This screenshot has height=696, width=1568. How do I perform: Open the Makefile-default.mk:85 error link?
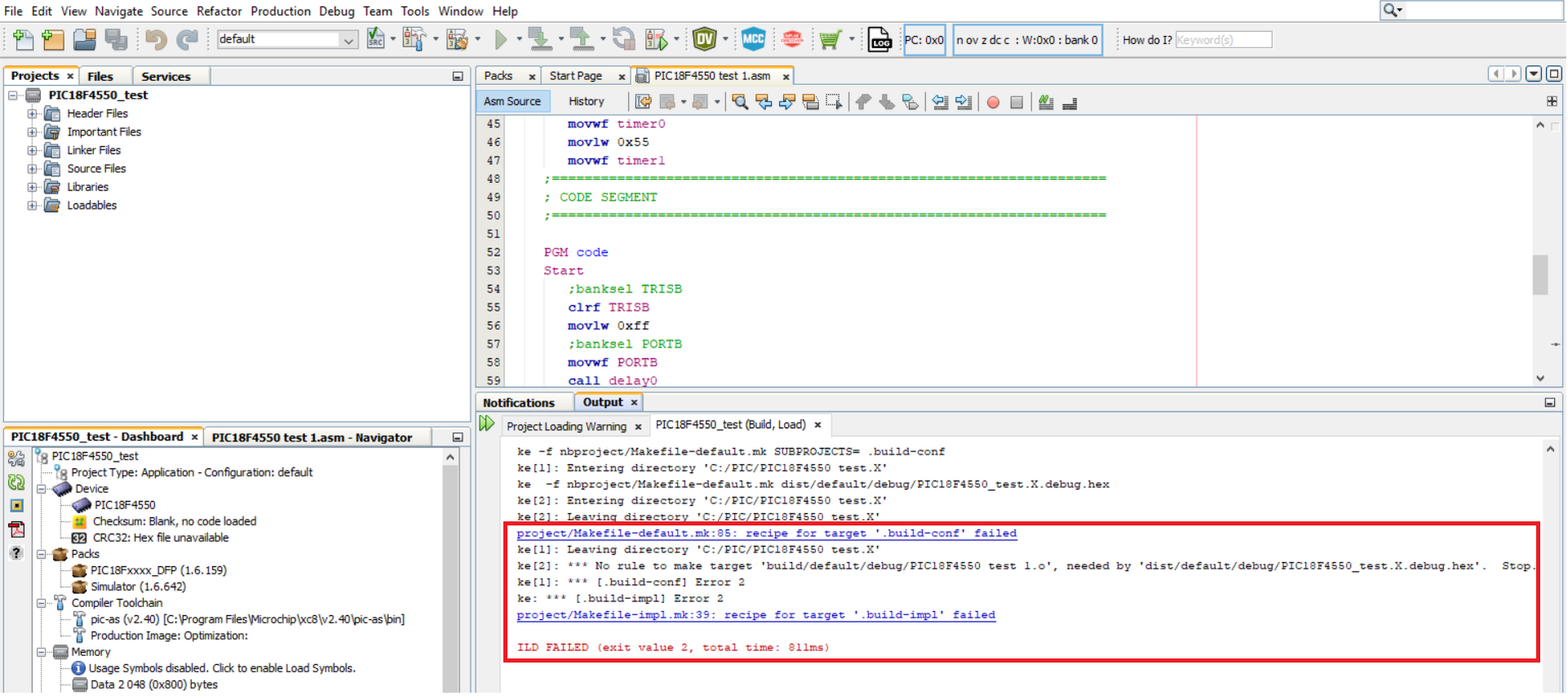click(x=767, y=533)
